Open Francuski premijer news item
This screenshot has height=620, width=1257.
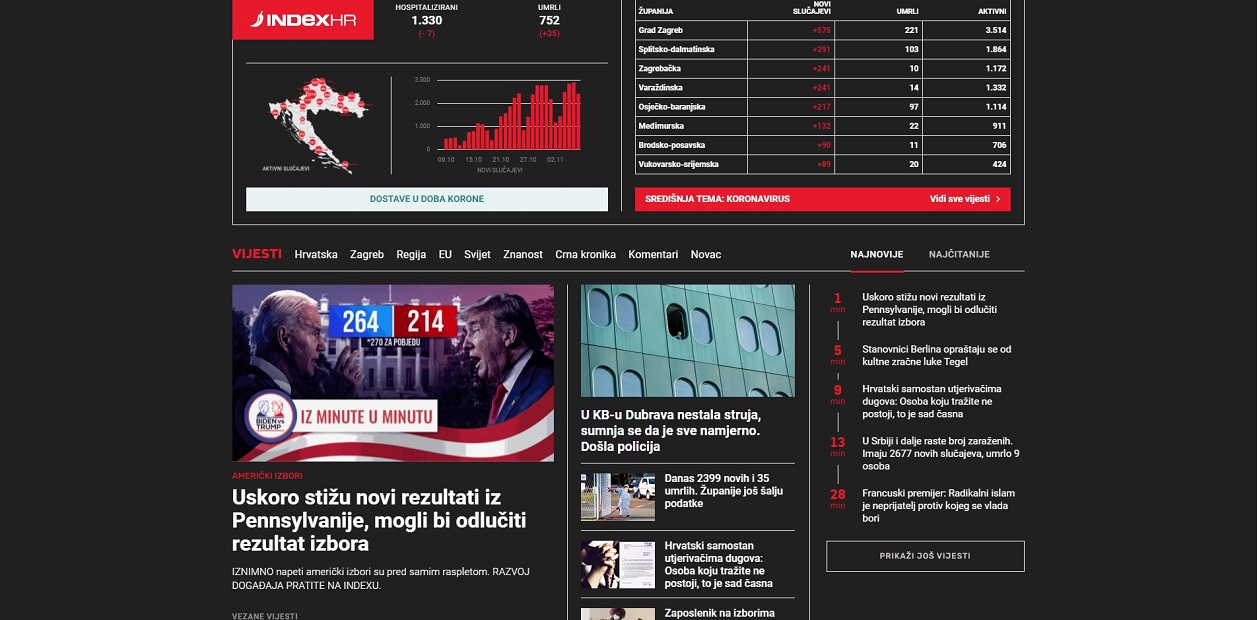[x=938, y=506]
